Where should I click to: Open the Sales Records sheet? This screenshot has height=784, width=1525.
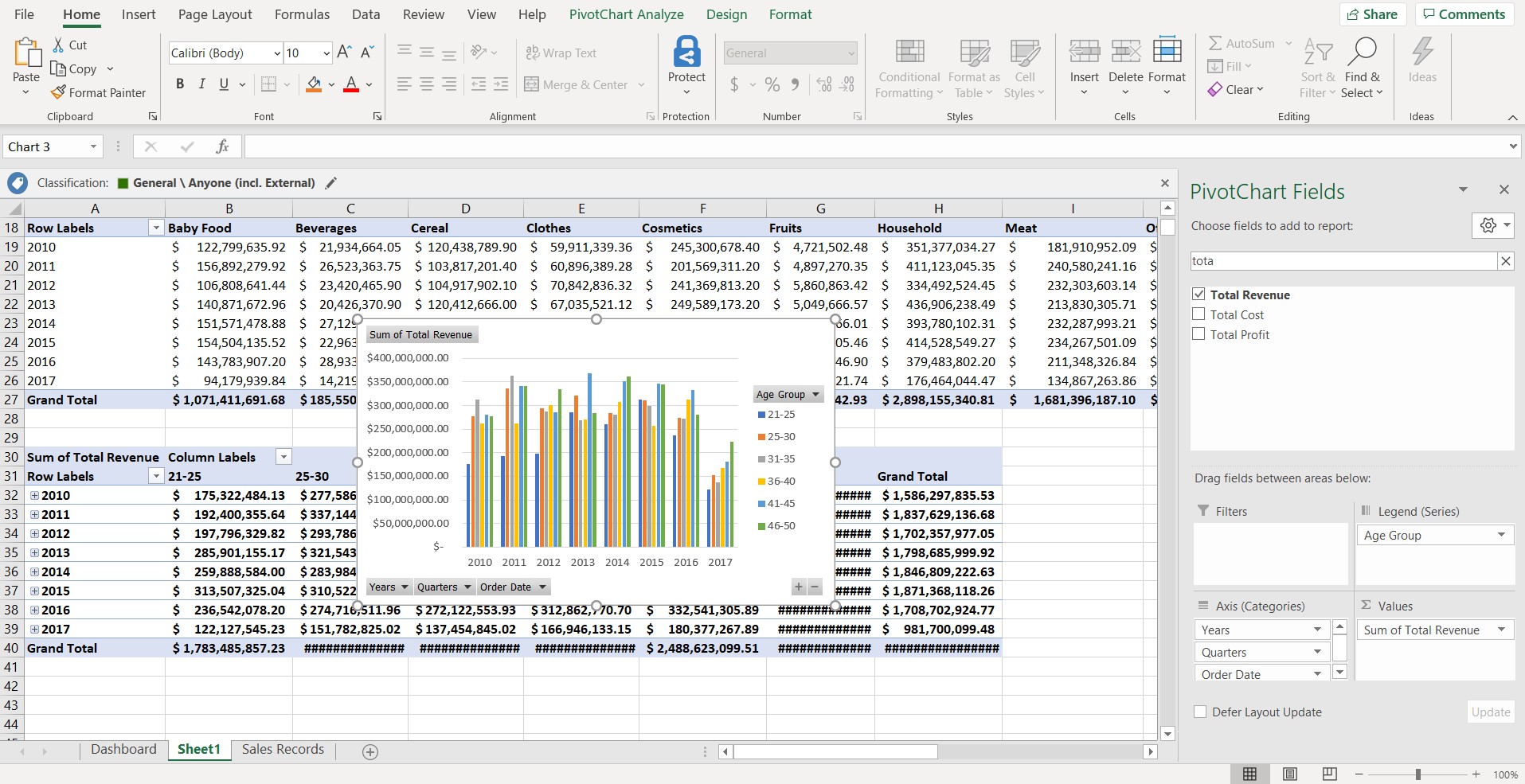point(282,749)
